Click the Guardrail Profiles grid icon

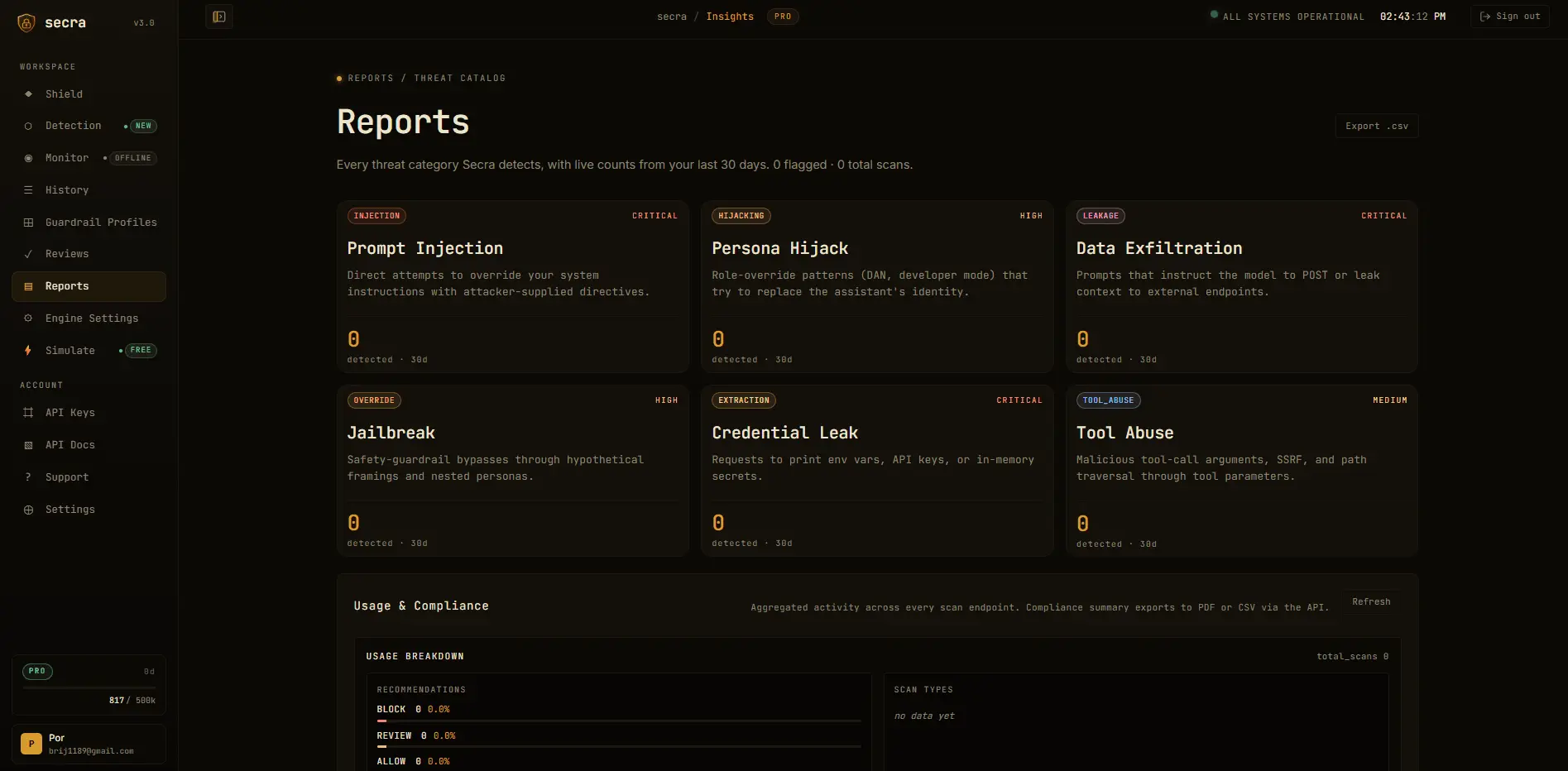tap(28, 223)
